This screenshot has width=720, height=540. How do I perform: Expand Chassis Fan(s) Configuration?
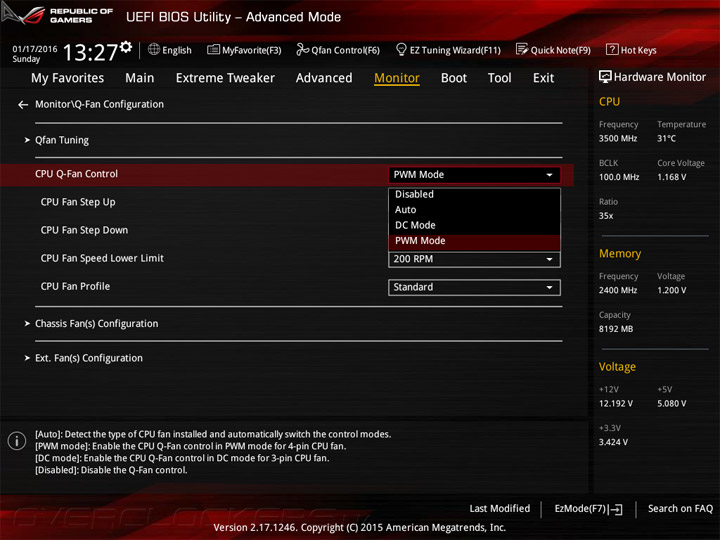[96, 324]
